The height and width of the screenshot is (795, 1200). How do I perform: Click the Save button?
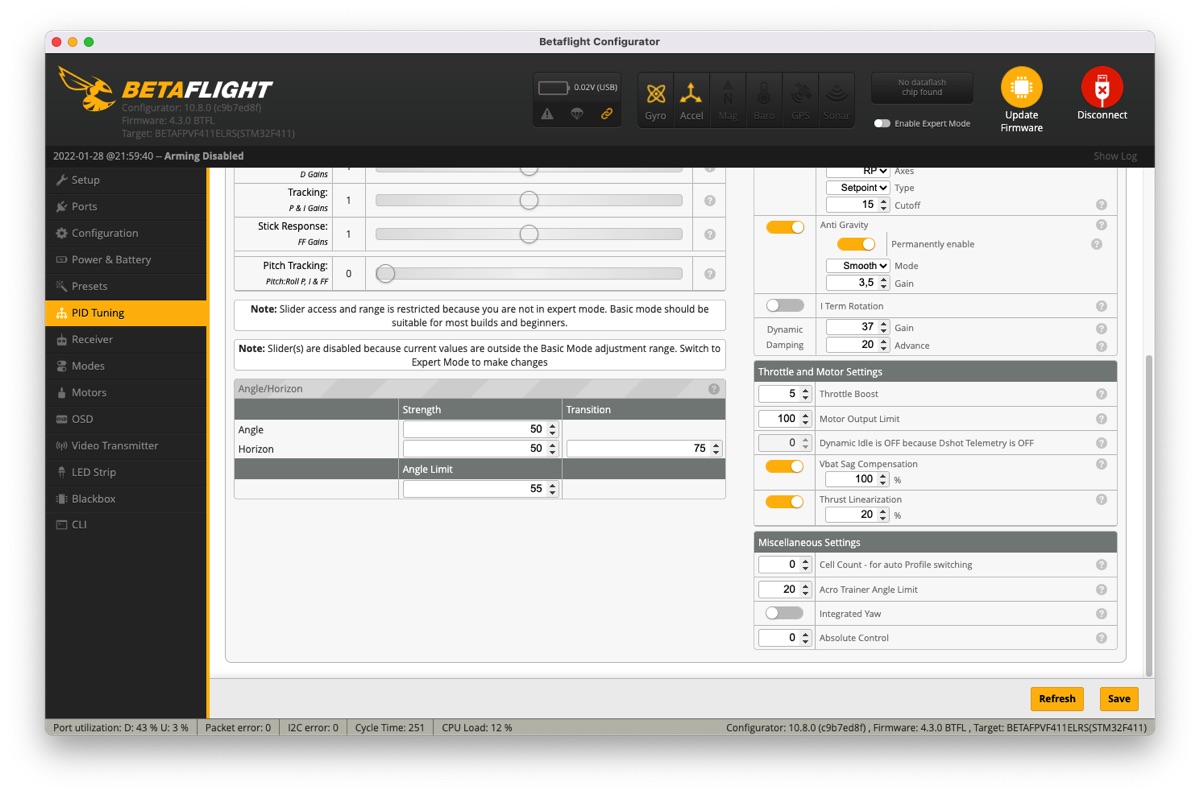tap(1119, 699)
